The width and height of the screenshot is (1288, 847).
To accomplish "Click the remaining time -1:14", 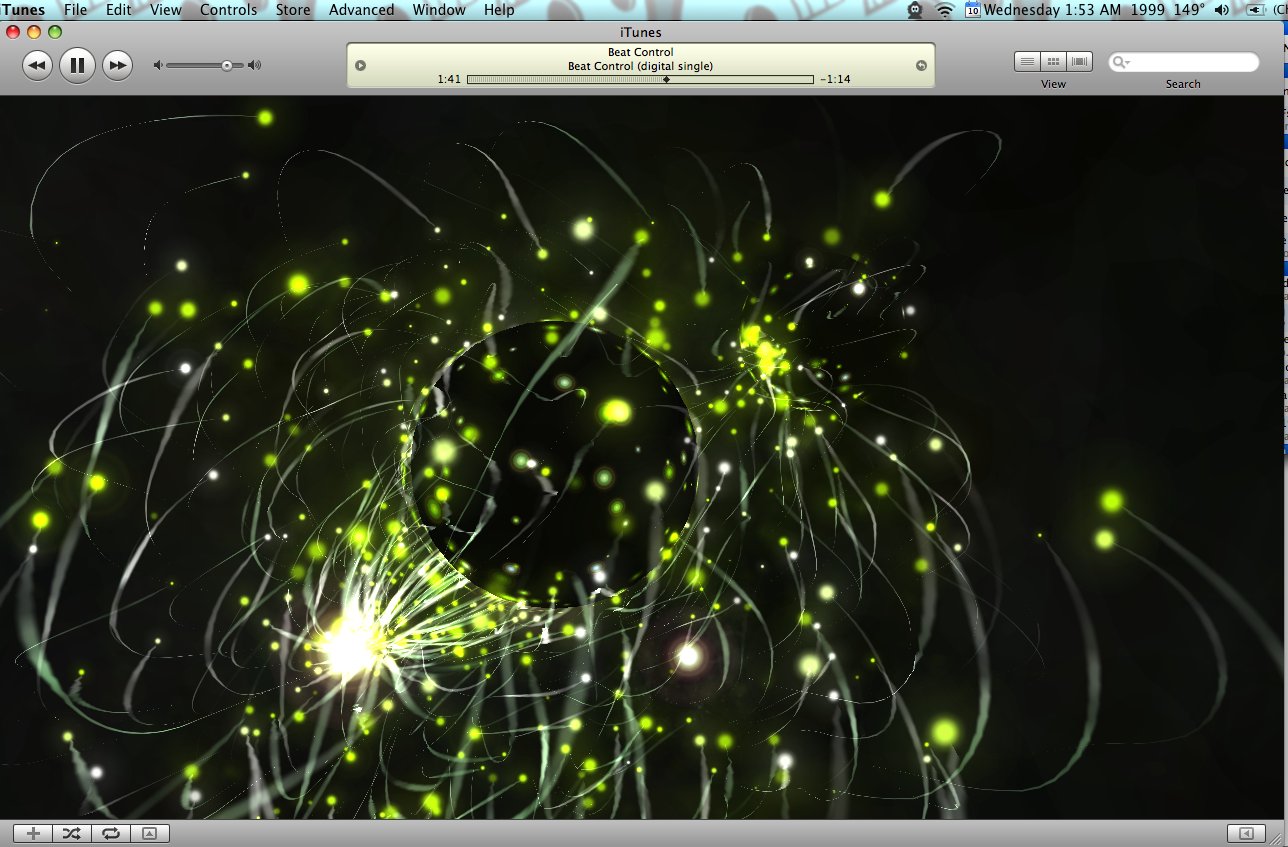I will [836, 79].
